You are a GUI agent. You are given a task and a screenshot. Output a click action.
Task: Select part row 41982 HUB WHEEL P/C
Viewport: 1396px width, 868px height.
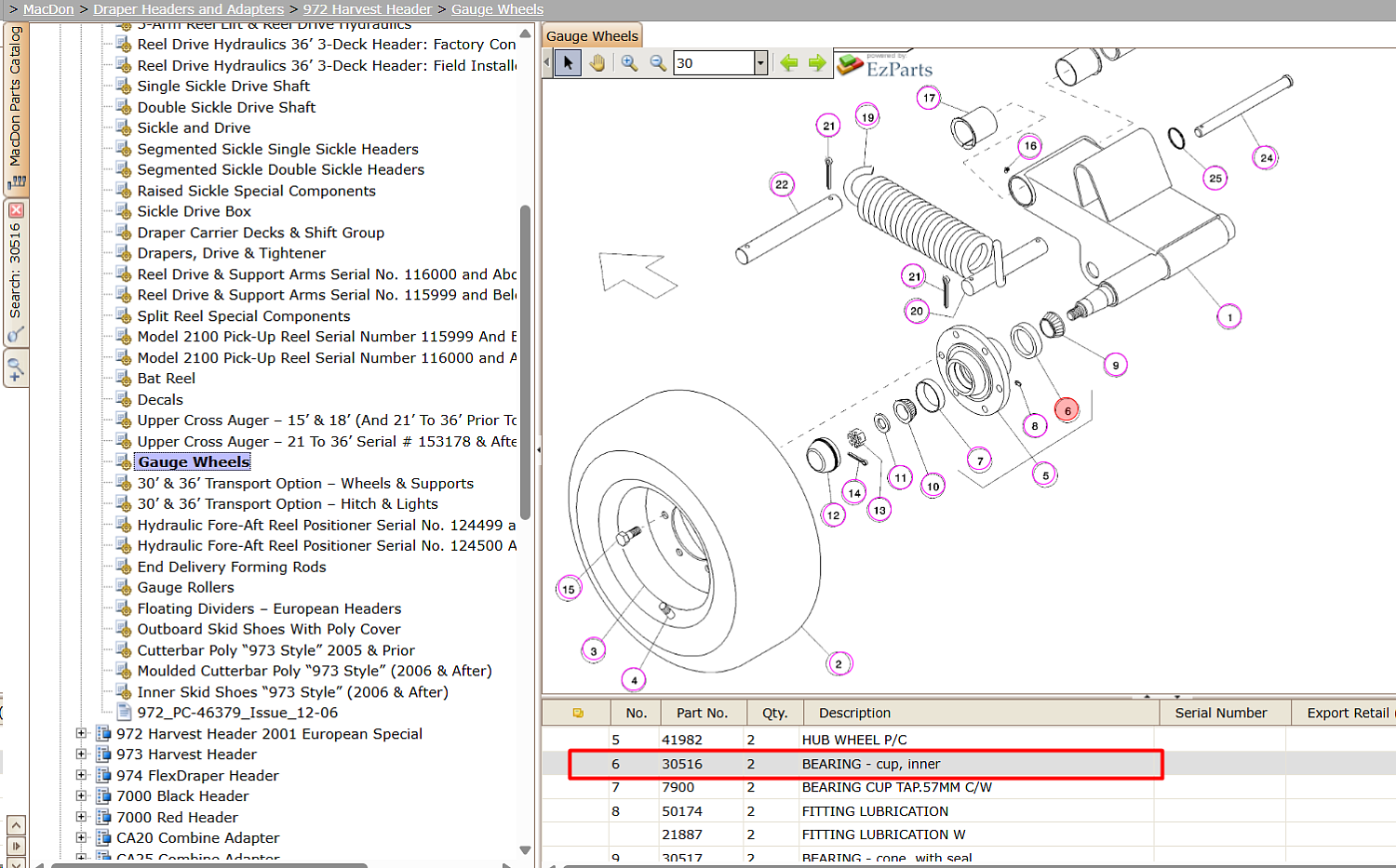969,740
